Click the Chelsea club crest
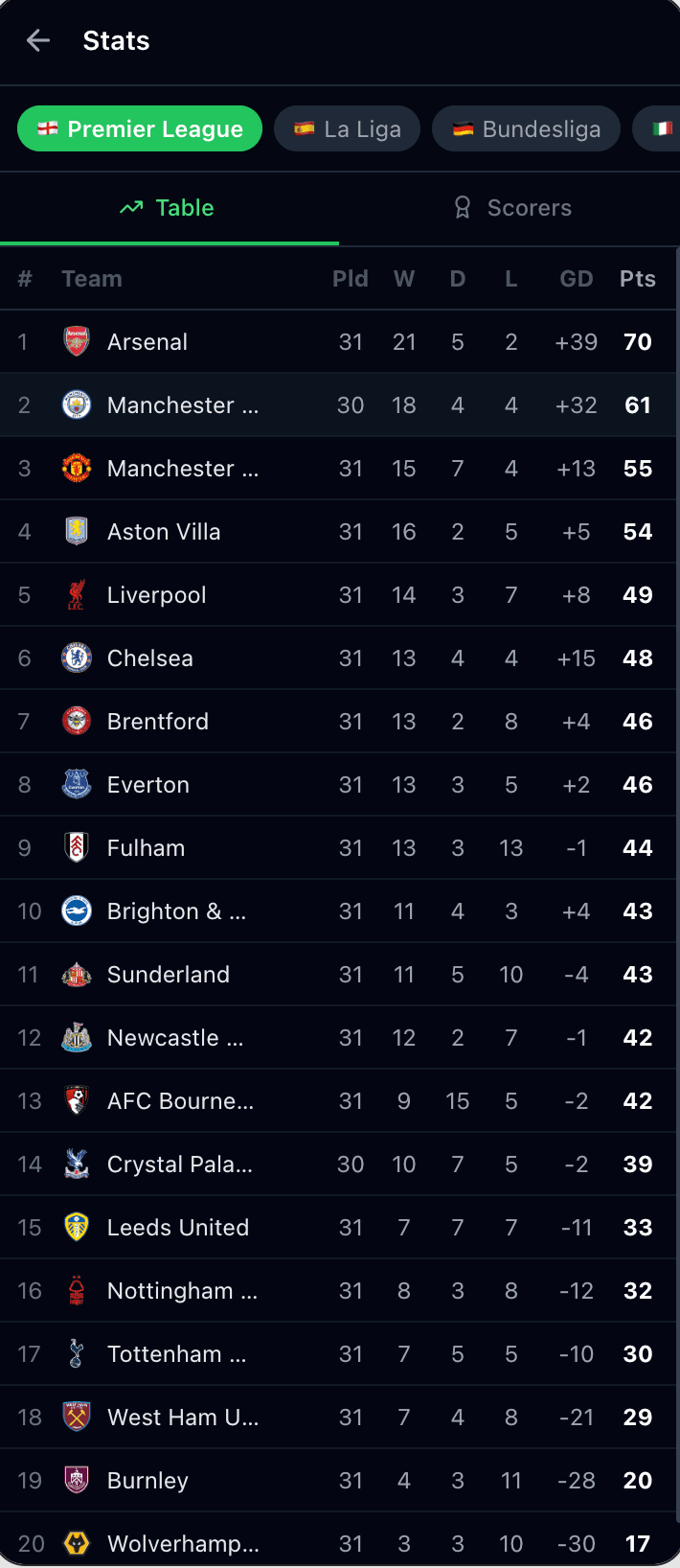680x1568 pixels. (77, 658)
